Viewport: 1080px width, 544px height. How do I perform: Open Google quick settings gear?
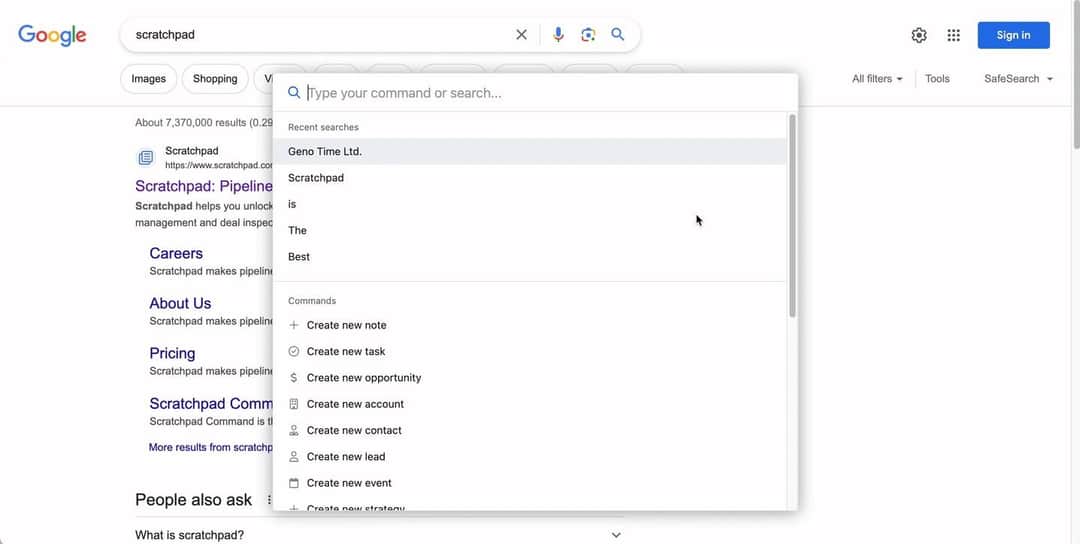(919, 35)
